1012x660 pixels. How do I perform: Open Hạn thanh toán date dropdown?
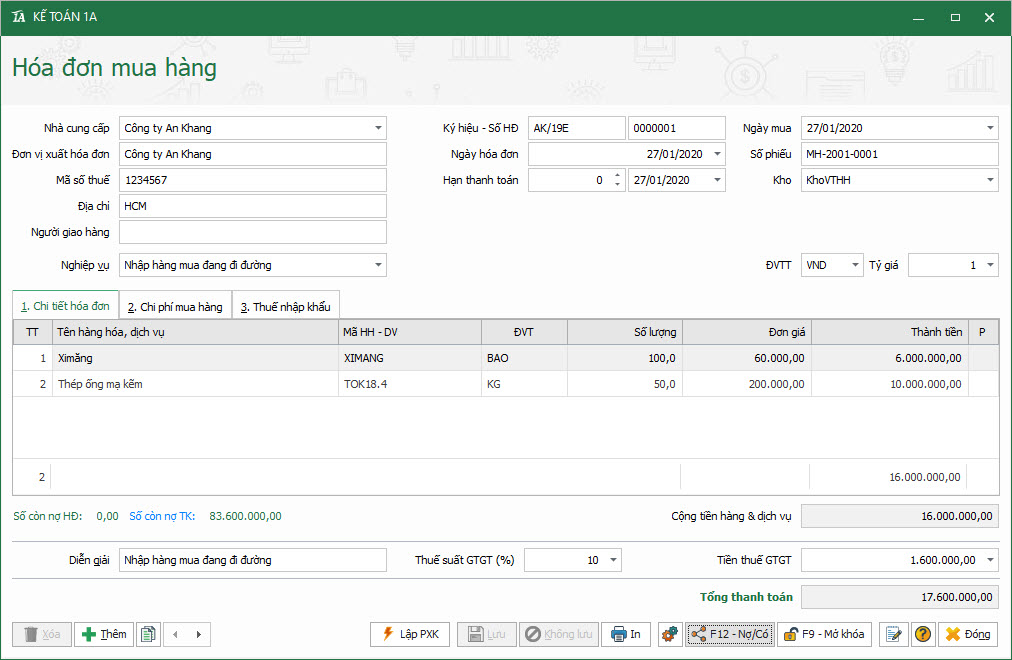click(717, 180)
